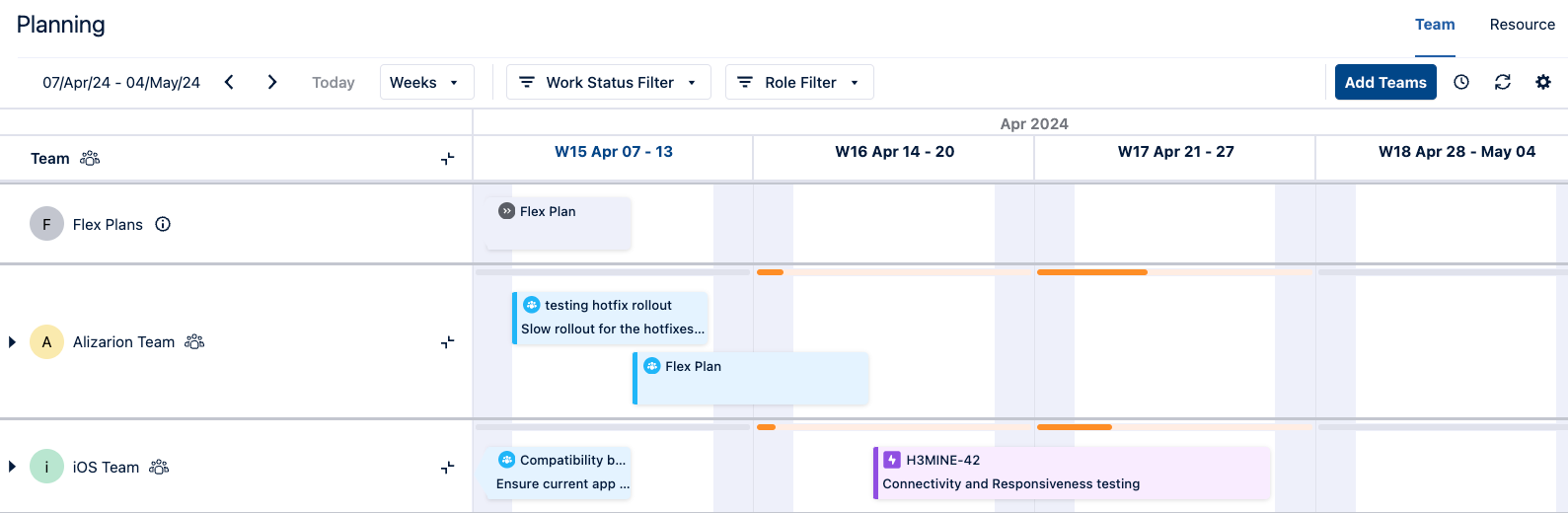Click the refresh sync icon

[x=1503, y=83]
